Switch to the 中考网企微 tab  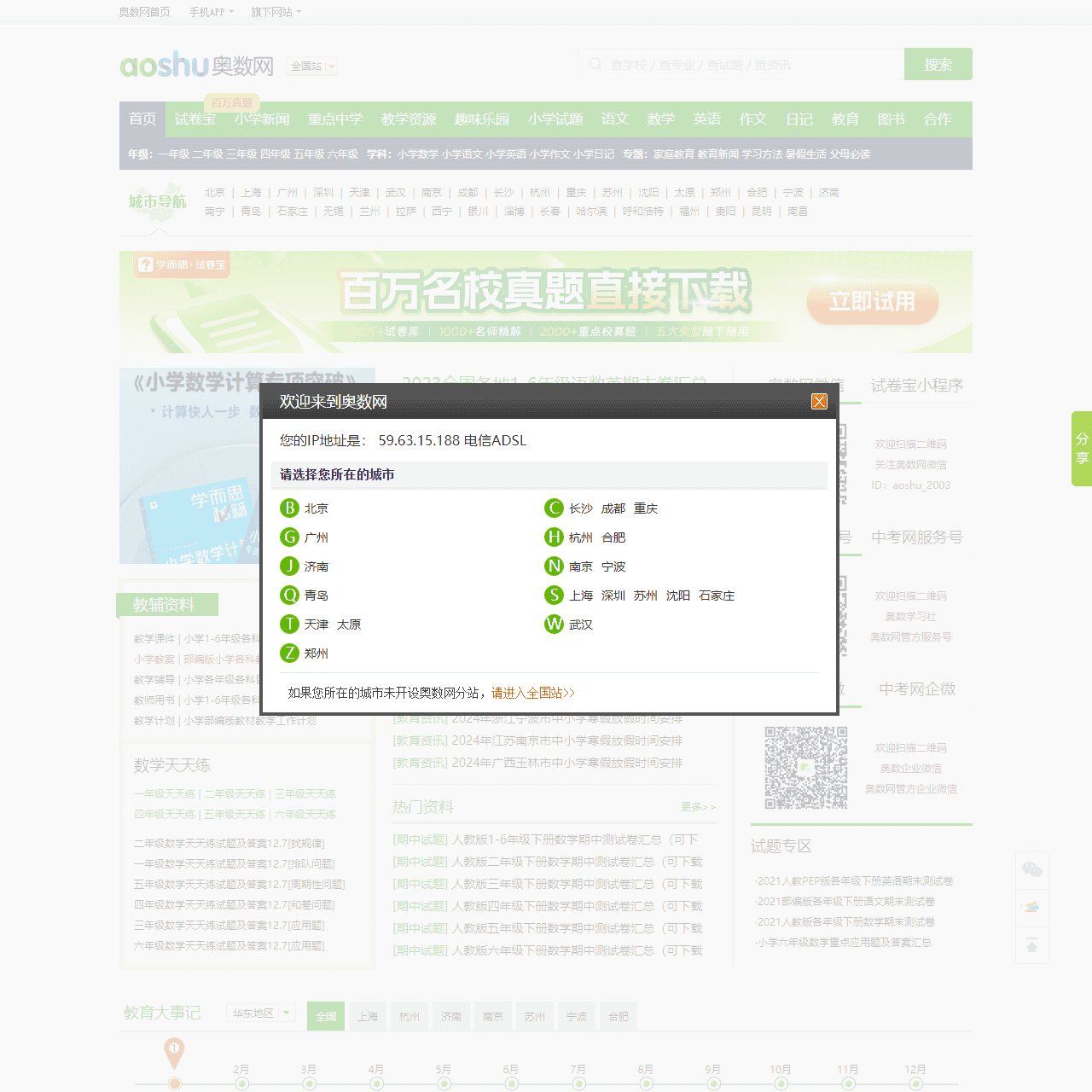point(917,689)
